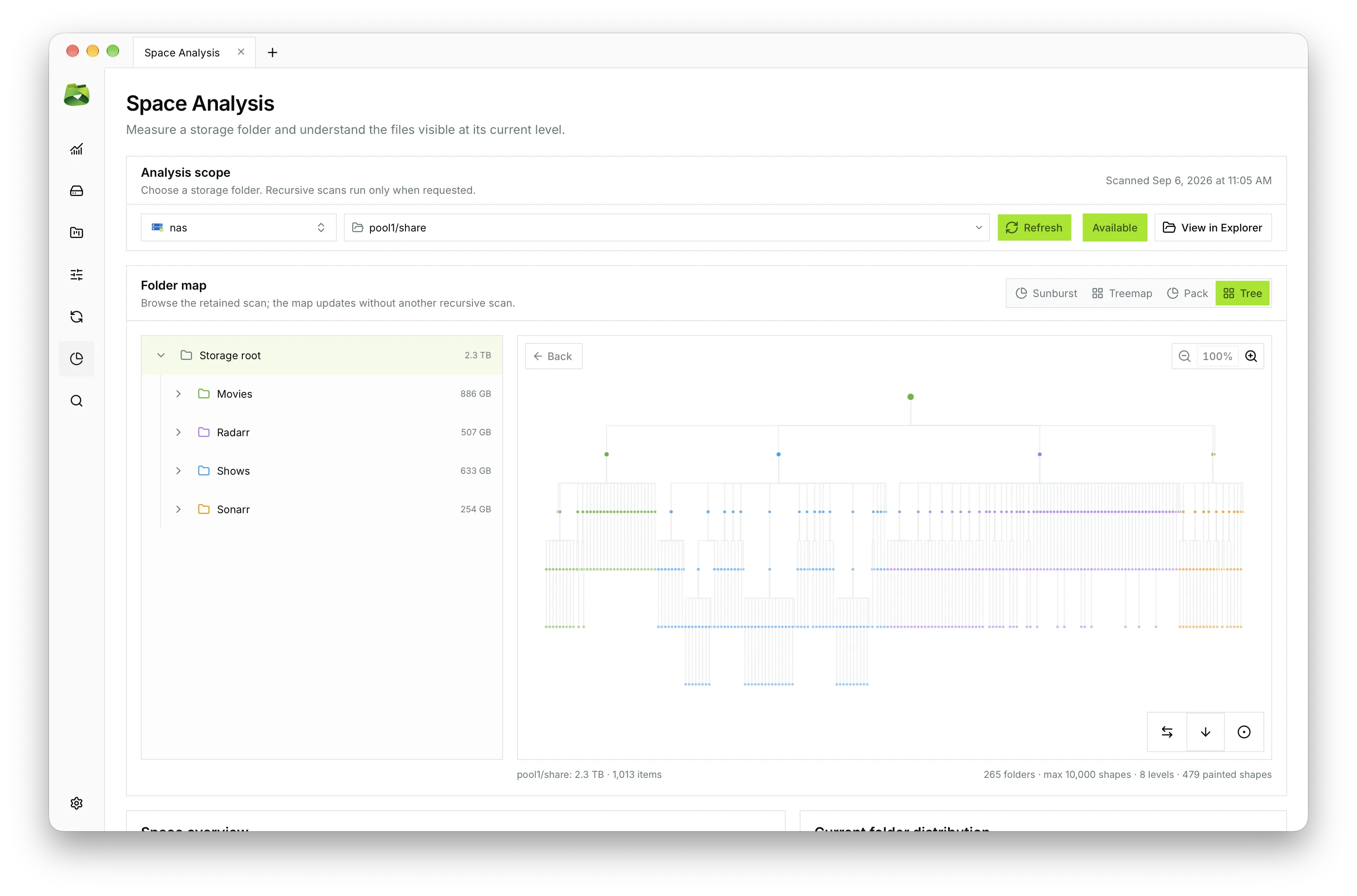Go Back in the folder map

pyautogui.click(x=554, y=357)
